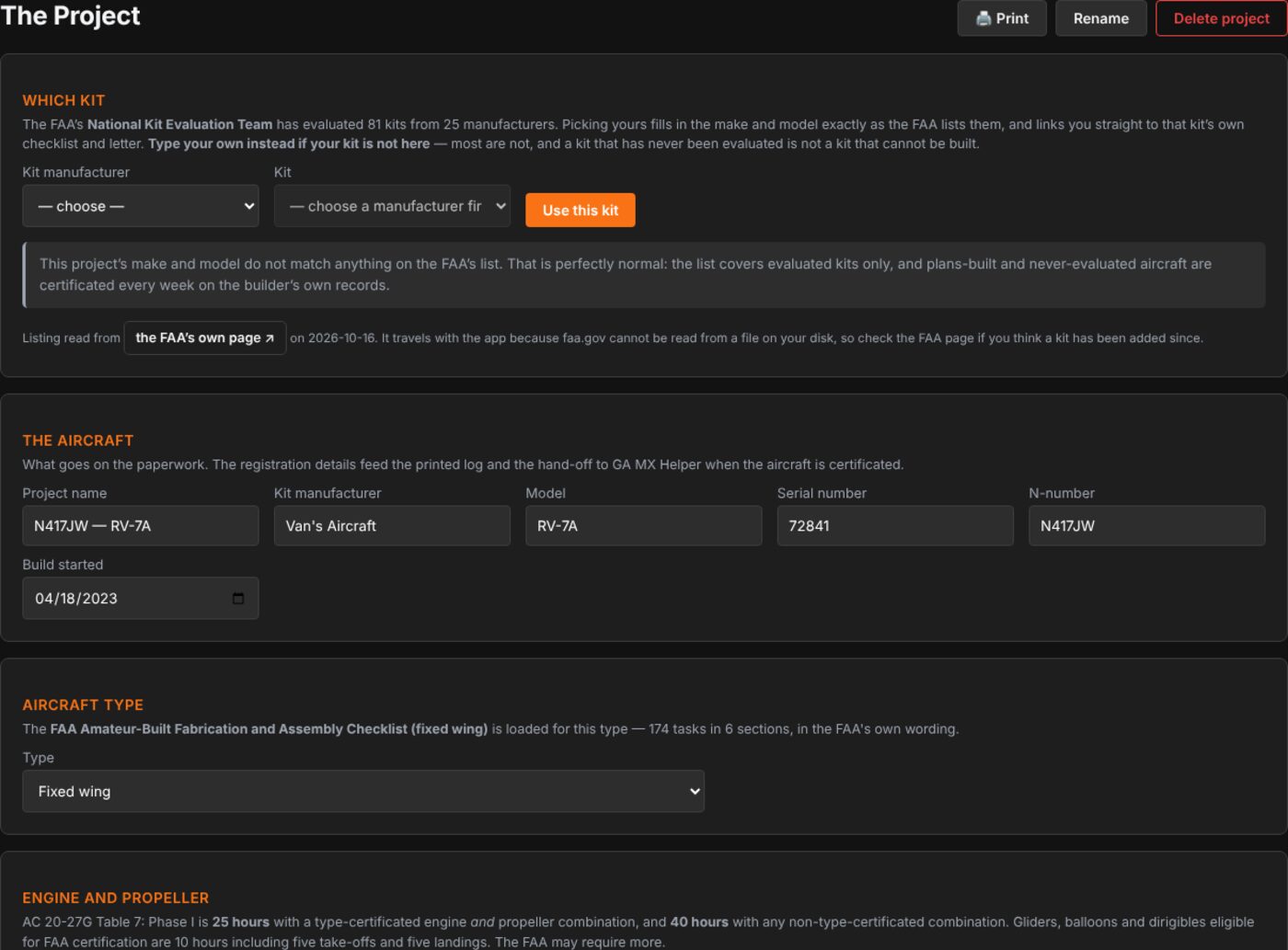1288x950 pixels.
Task: Apply selection with Use this kit
Action: click(x=581, y=210)
